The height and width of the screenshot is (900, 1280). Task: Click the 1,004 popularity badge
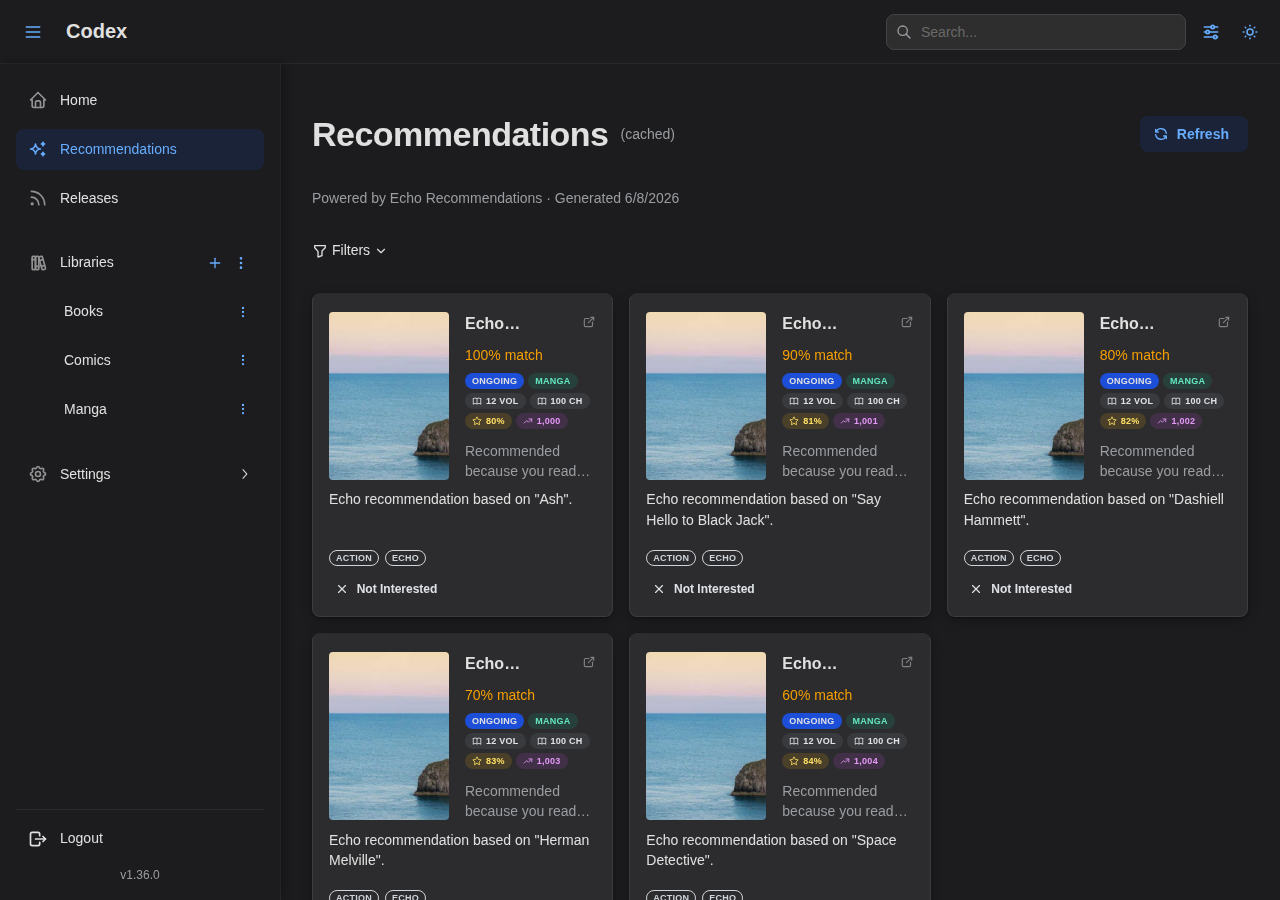pyautogui.click(x=859, y=761)
